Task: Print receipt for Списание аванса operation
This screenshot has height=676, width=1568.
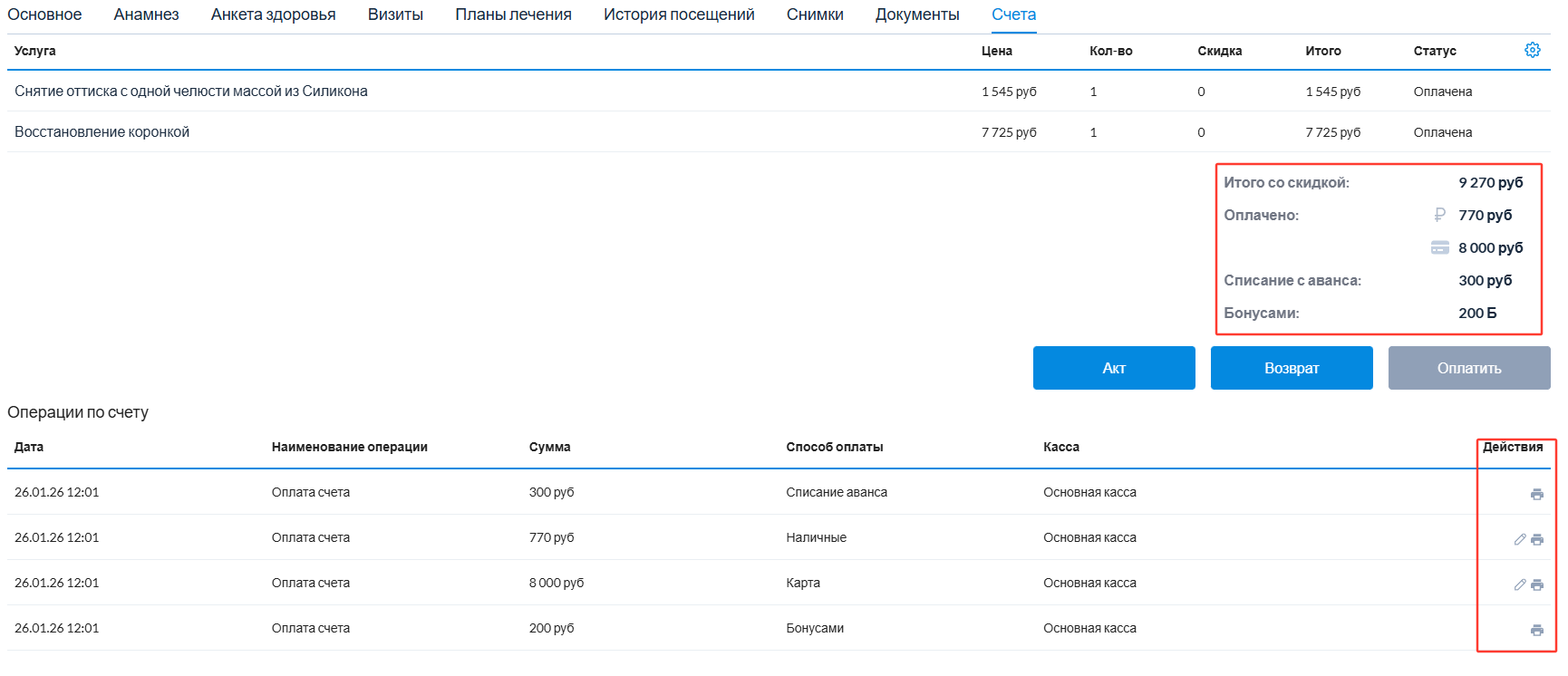Action: click(1537, 494)
